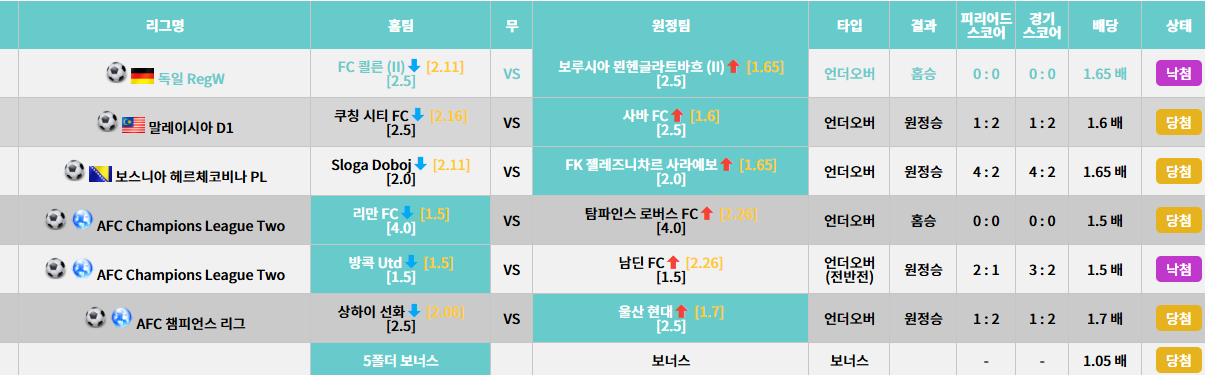This screenshot has width=1205, height=375.
Task: Click the German flag icon beside 독일 RegW
Action: (142, 74)
